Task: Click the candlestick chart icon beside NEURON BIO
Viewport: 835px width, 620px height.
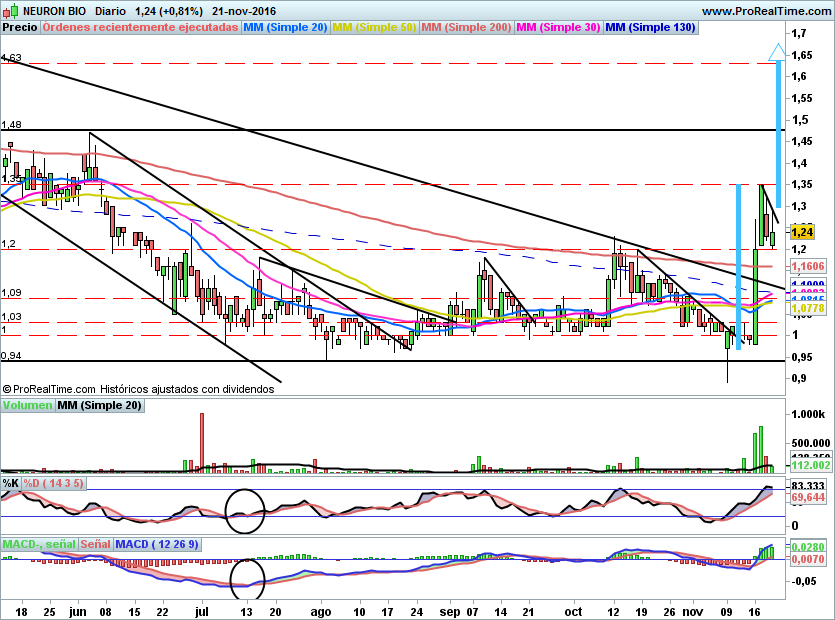Action: tap(8, 10)
